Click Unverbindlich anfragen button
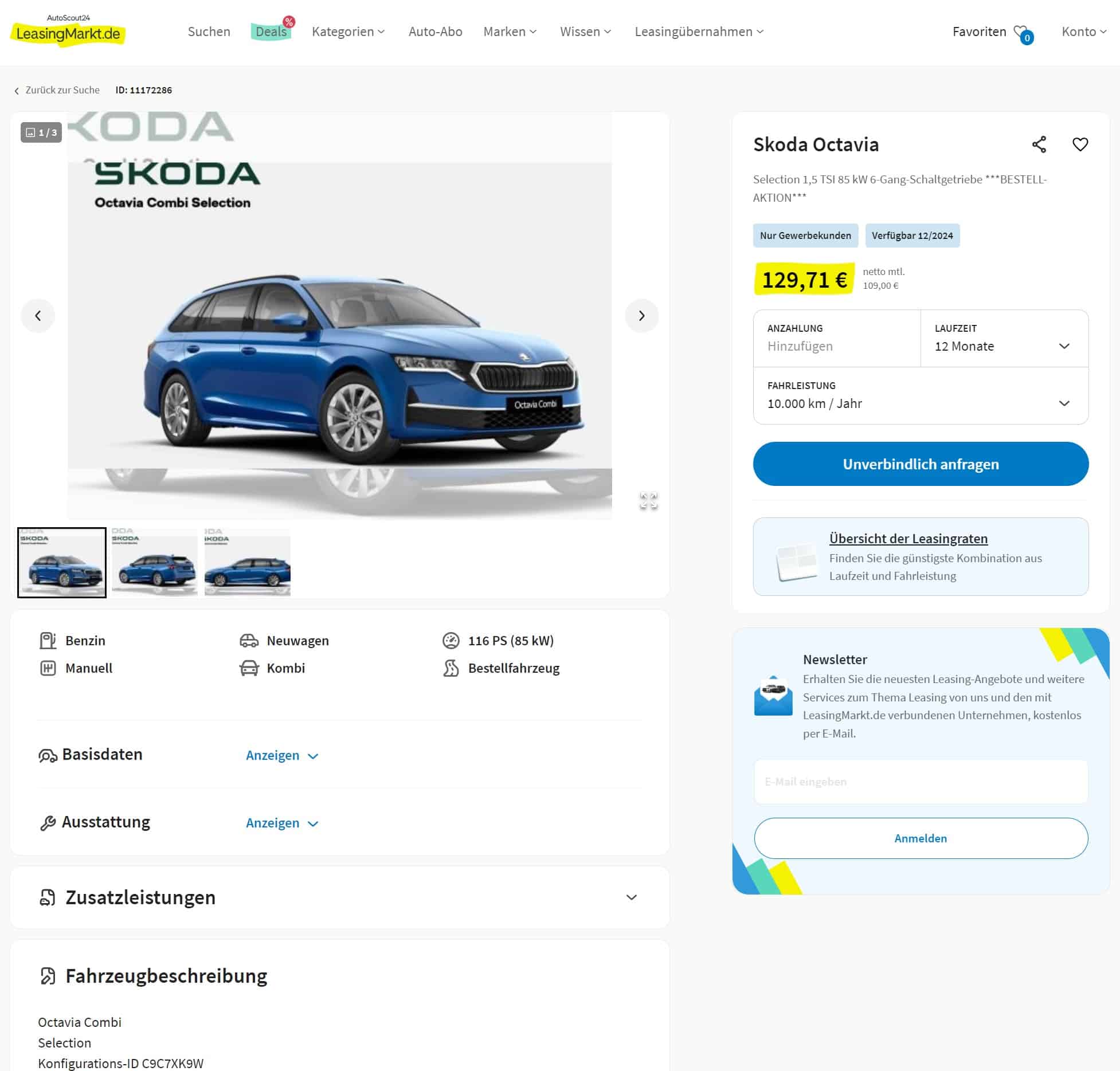The height and width of the screenshot is (1071, 1120). point(920,464)
